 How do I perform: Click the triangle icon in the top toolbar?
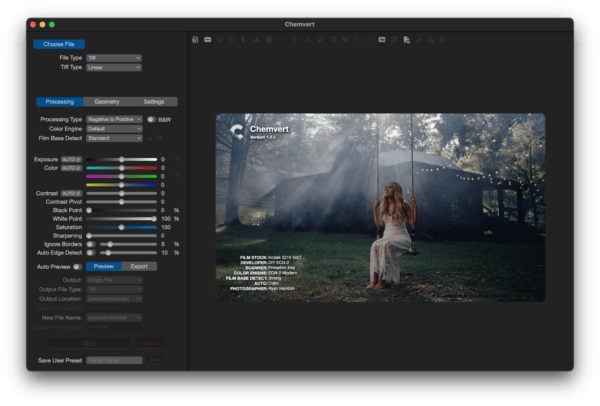click(x=256, y=40)
